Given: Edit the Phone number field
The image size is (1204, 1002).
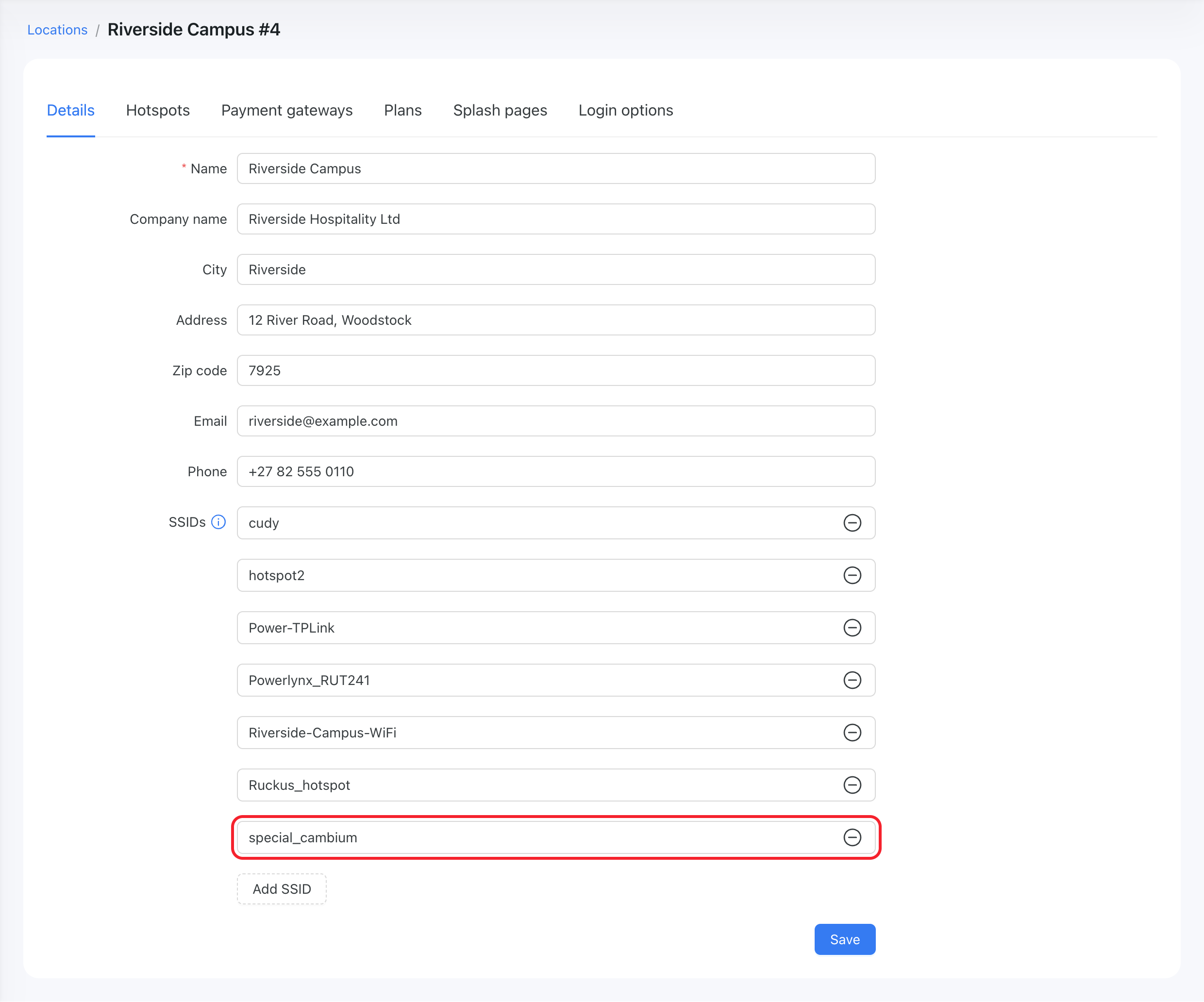Looking at the screenshot, I should pos(555,471).
